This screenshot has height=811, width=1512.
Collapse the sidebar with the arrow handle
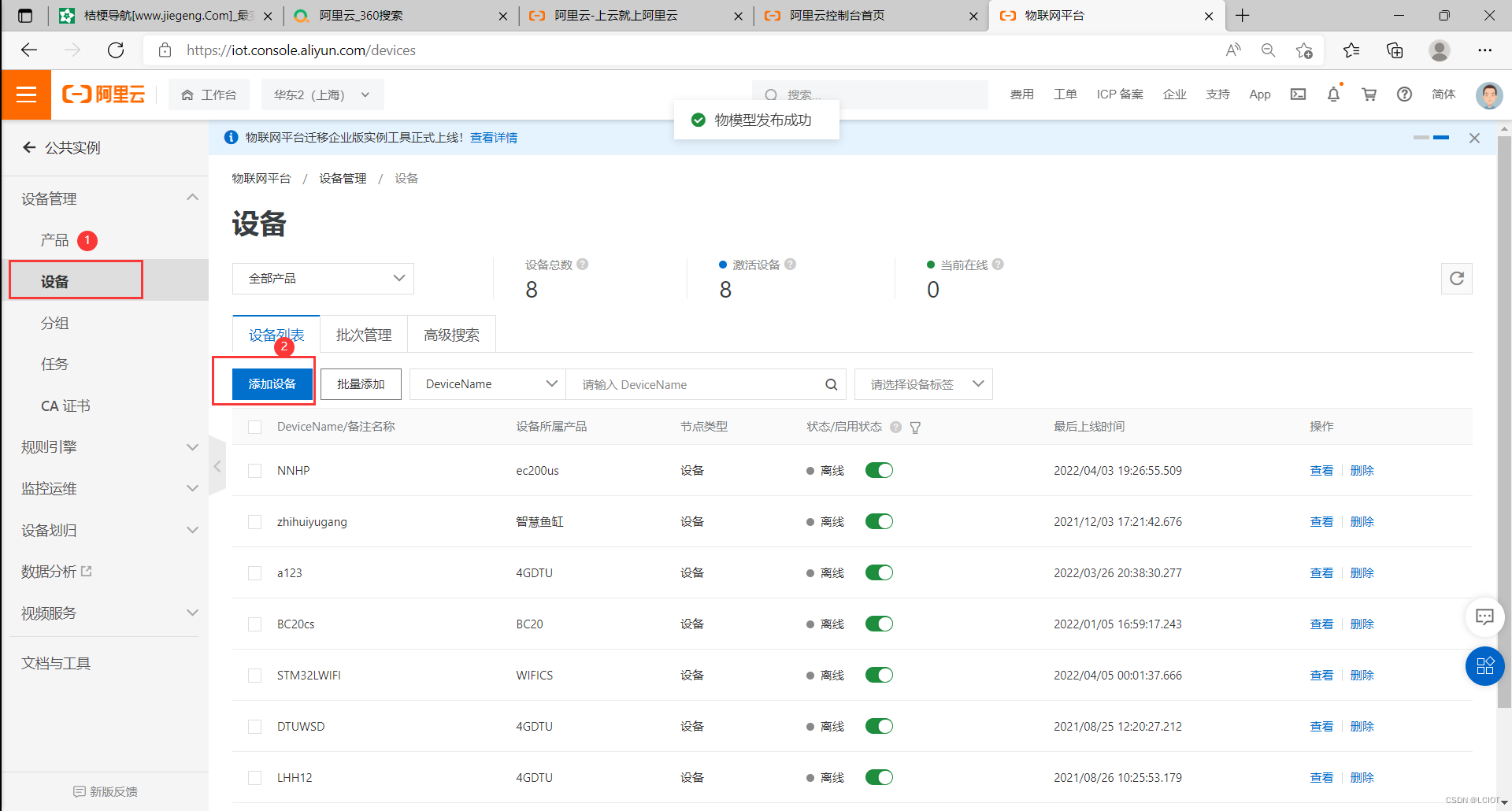click(217, 466)
